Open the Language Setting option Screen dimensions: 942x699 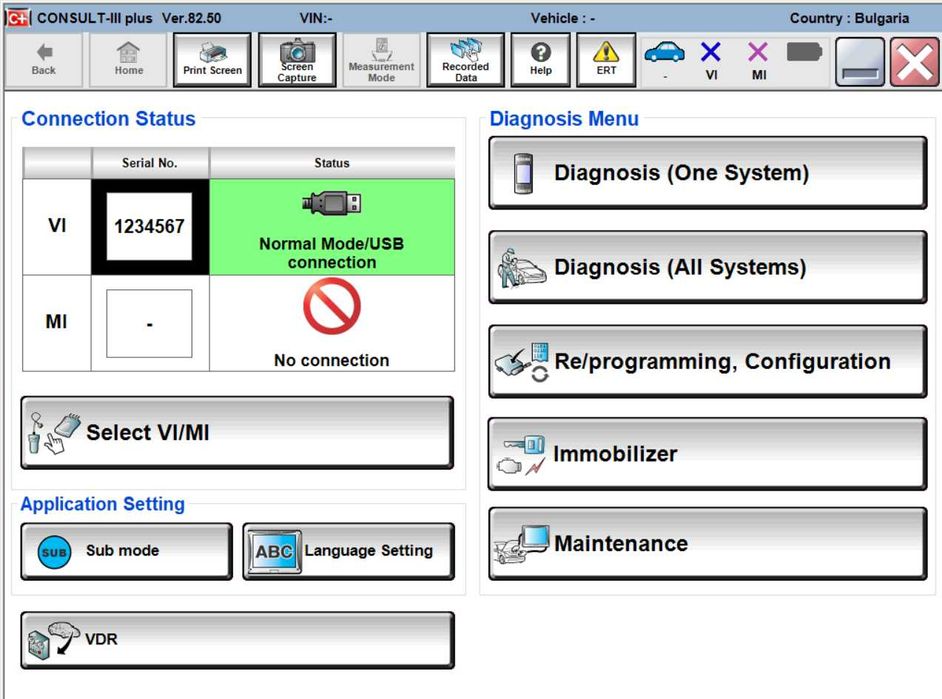click(x=348, y=551)
